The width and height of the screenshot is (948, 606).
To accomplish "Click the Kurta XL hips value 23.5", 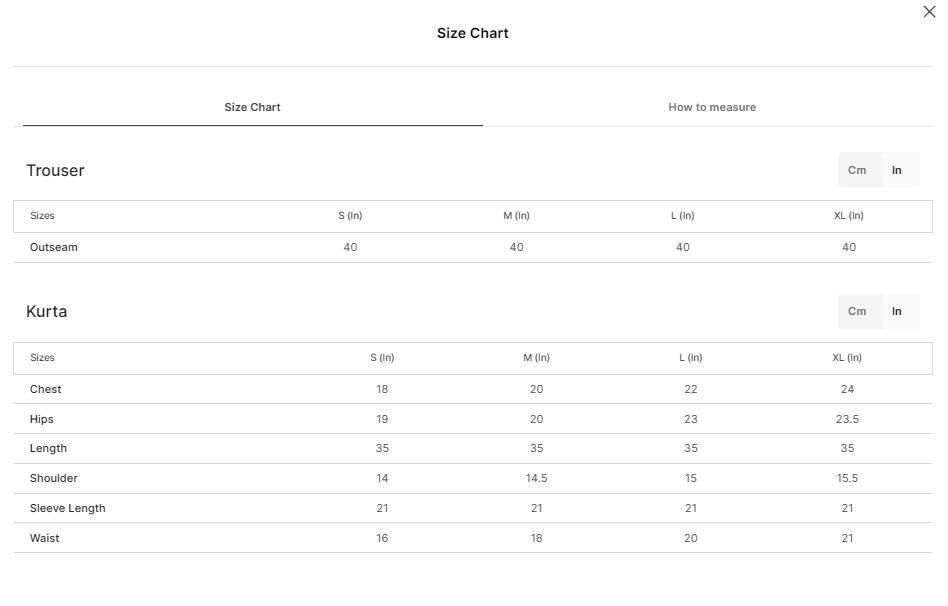I will [847, 419].
